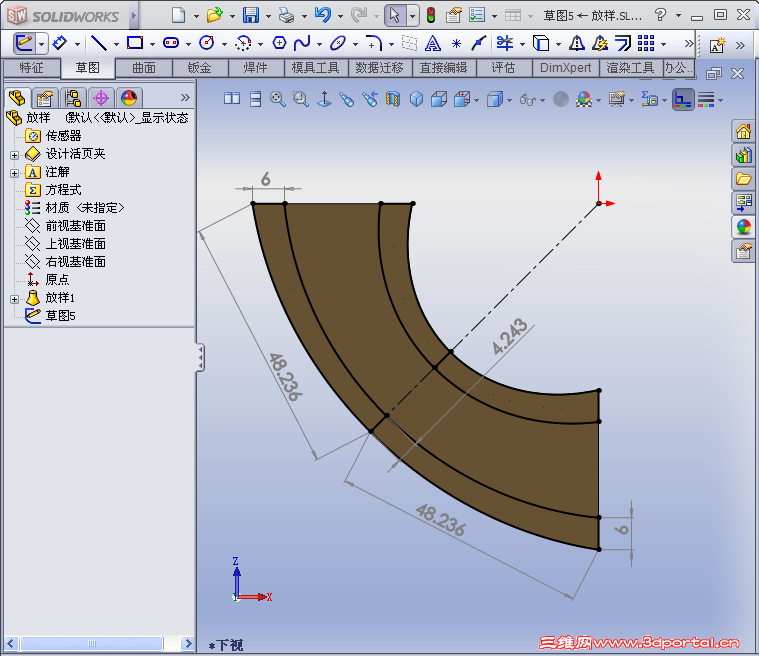Select the Polygon sketch tool
This screenshot has width=759, height=656.
click(279, 44)
